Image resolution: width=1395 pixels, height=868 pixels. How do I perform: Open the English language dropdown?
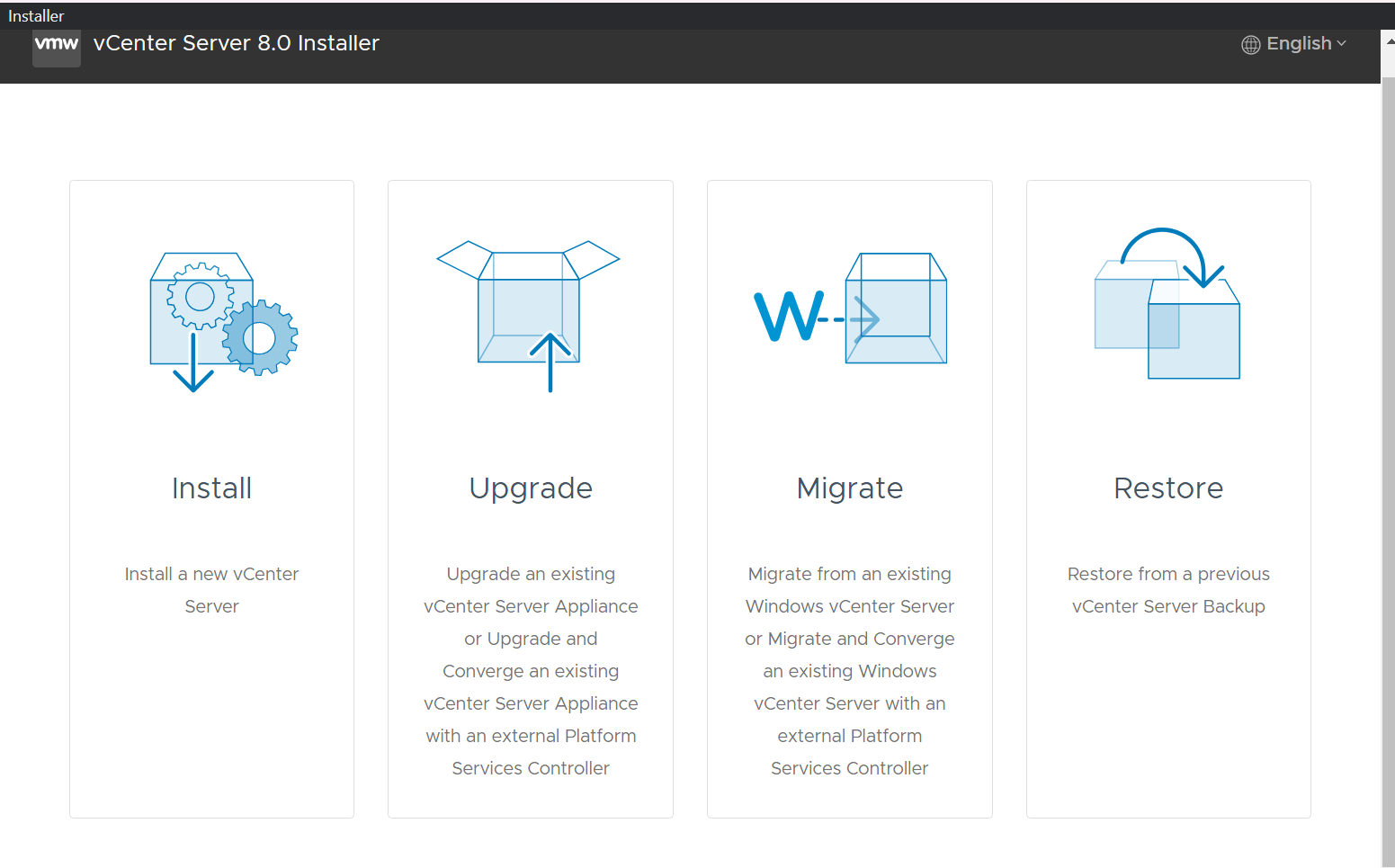[1294, 44]
